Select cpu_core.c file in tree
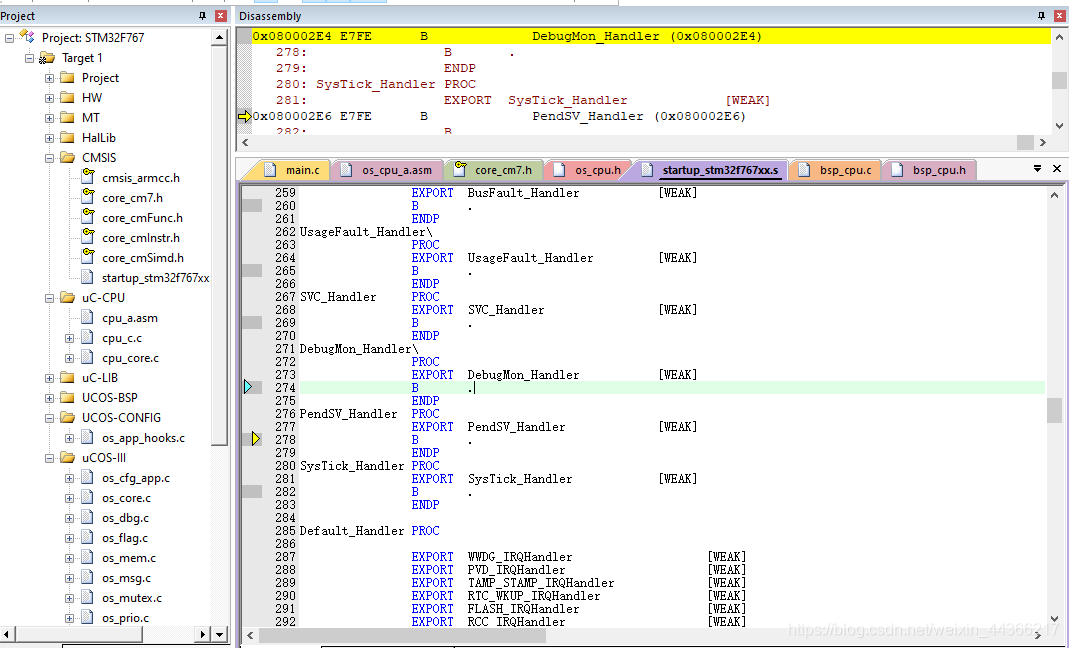The image size is (1069, 648). (x=130, y=358)
